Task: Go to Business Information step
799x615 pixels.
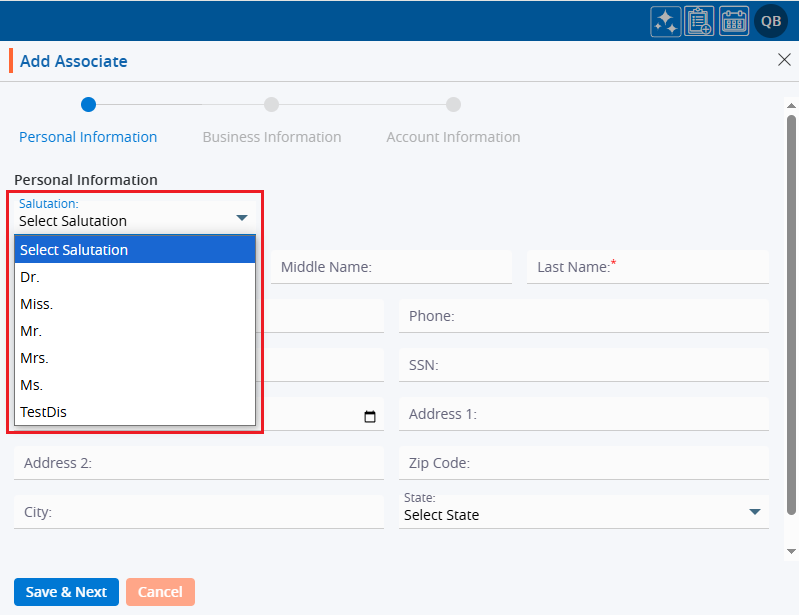Action: pos(271,137)
